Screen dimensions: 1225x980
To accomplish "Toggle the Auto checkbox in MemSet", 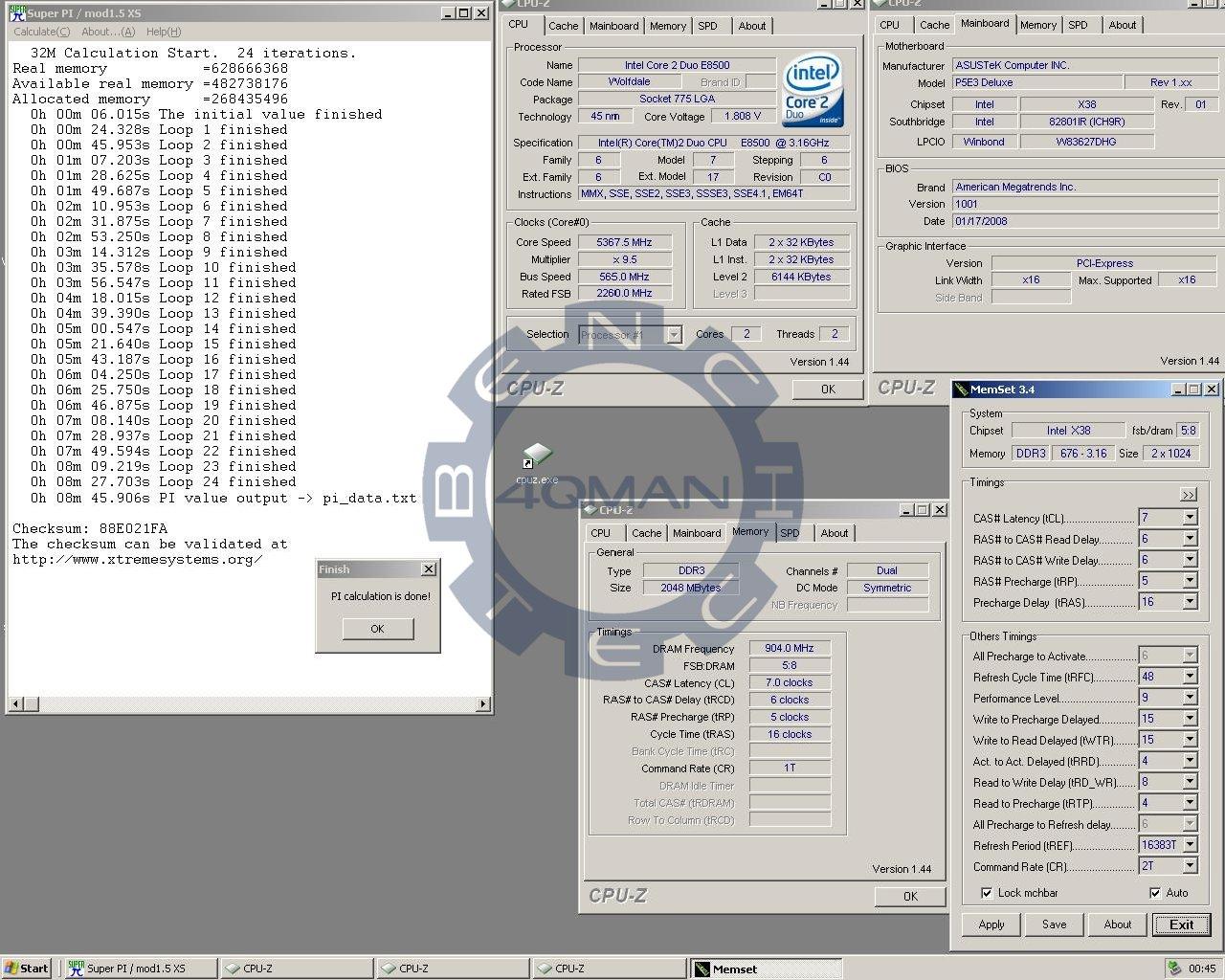I will coord(1155,893).
